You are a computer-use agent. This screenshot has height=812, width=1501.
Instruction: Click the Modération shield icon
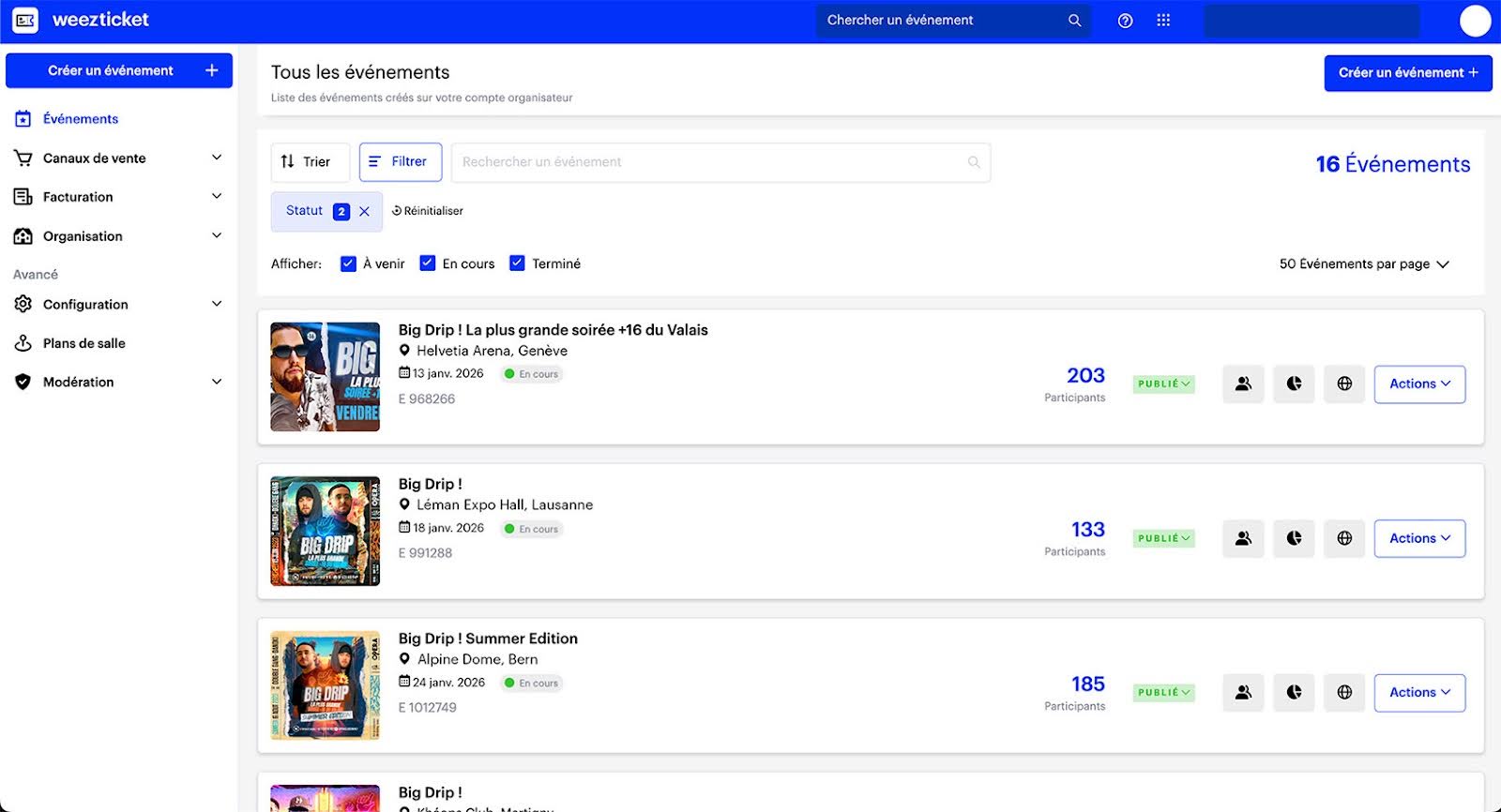click(x=23, y=382)
